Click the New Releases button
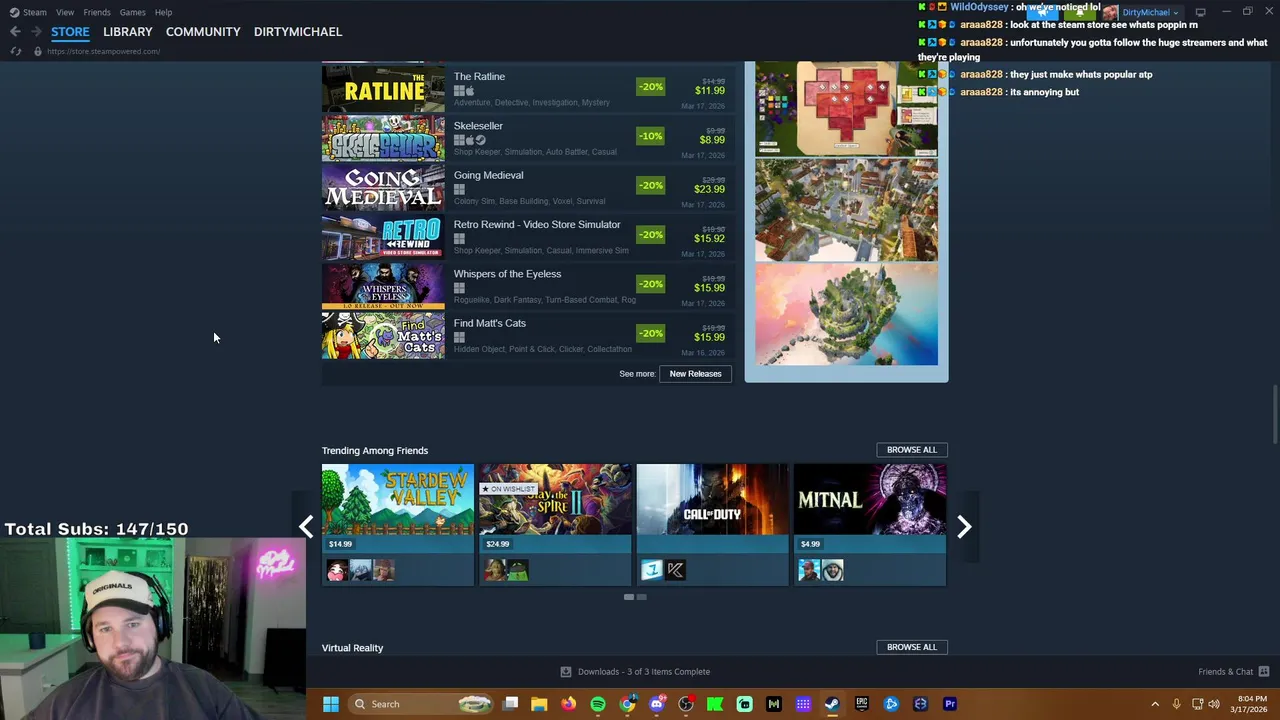Screen dimensions: 1280x720 click(x=695, y=374)
